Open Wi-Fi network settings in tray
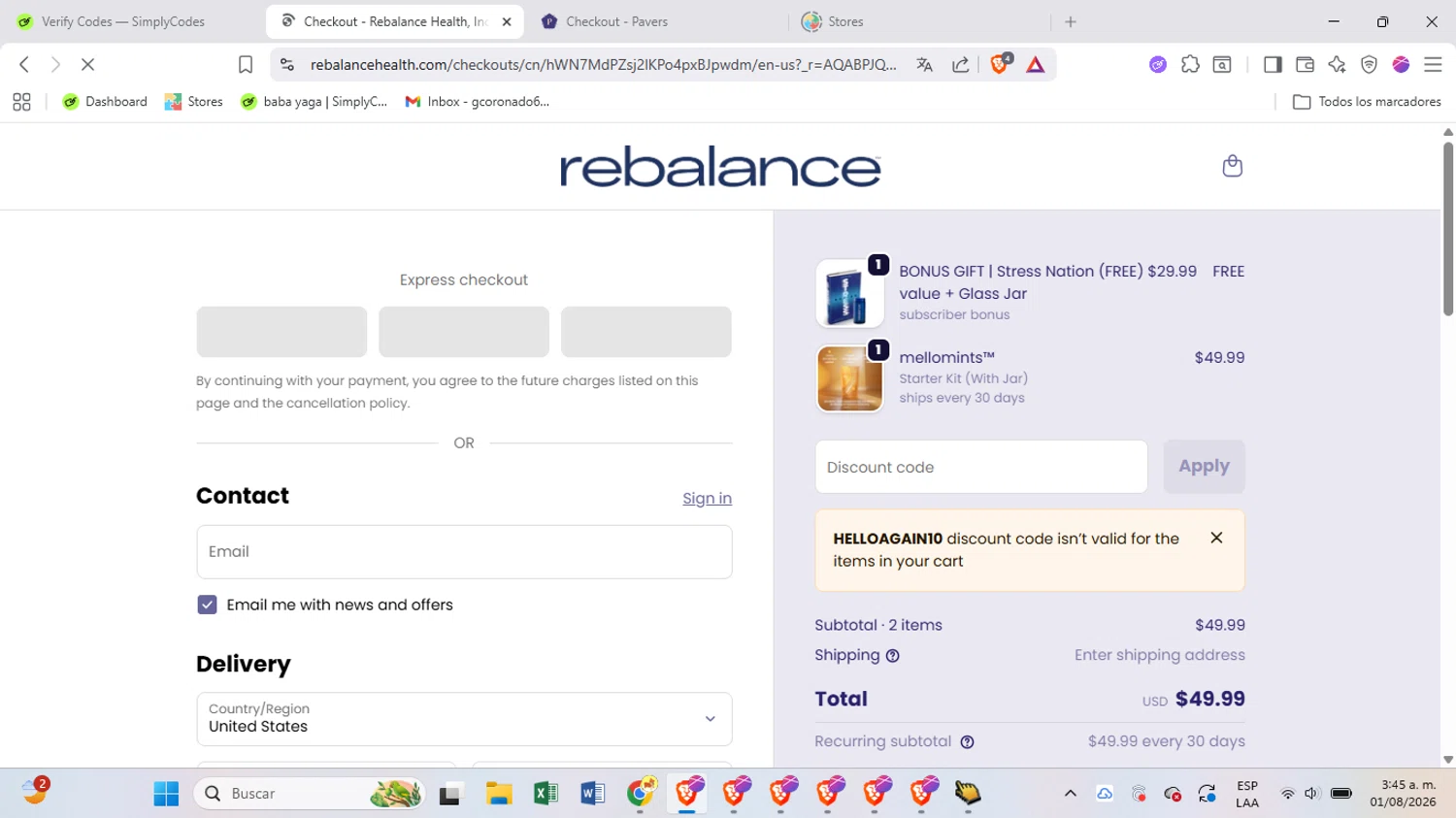The image size is (1456, 818). coord(1287,794)
